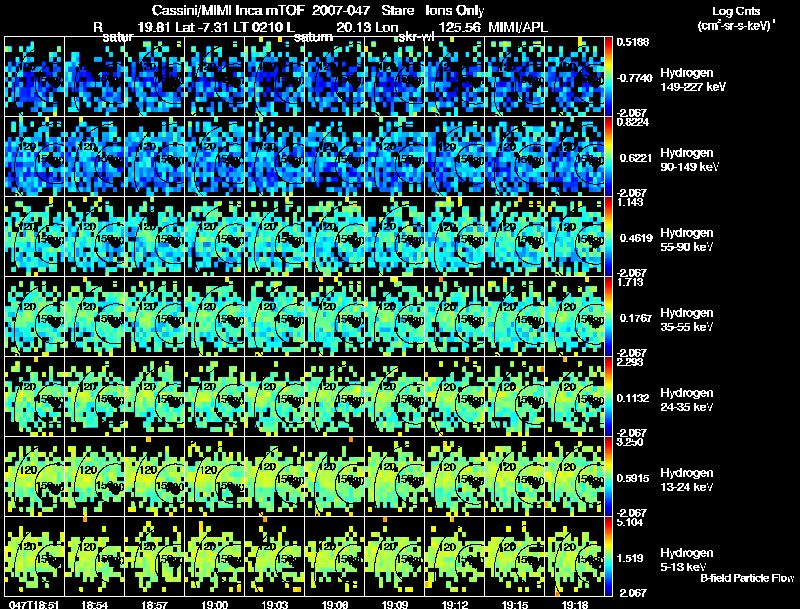Viewport: 800px width, 609px height.
Task: Select the 'Hydrogen 55-90 keV' row label
Action: 687,240
